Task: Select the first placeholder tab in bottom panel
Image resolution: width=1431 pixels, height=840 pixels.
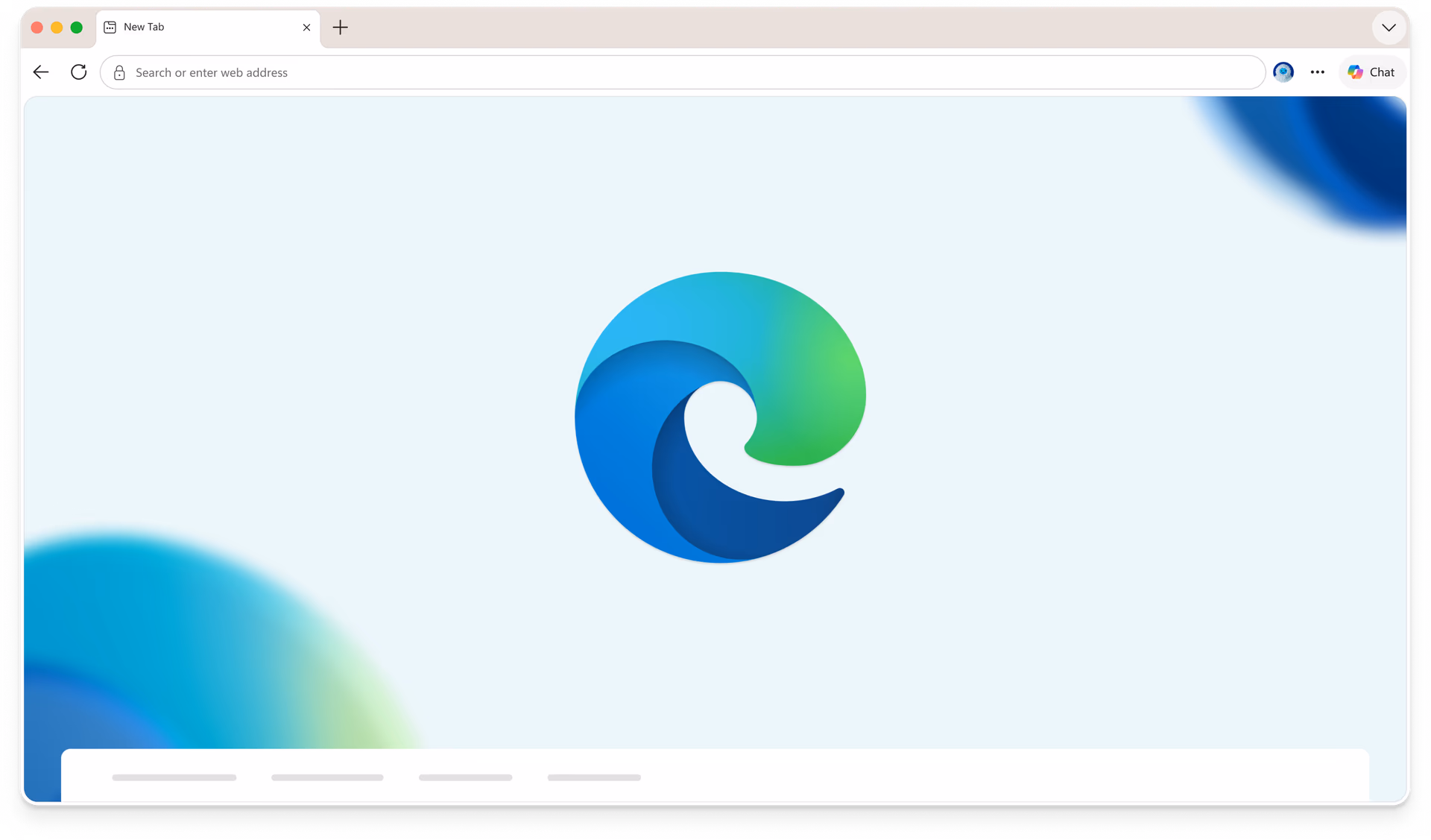Action: tap(174, 777)
